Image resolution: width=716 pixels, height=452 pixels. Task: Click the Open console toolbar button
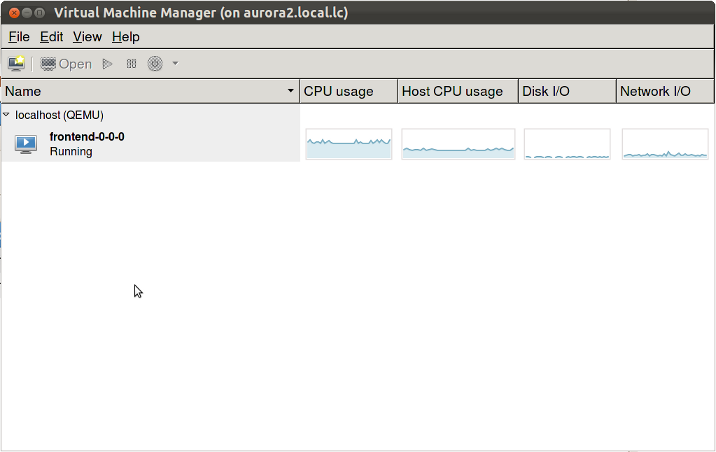click(66, 63)
